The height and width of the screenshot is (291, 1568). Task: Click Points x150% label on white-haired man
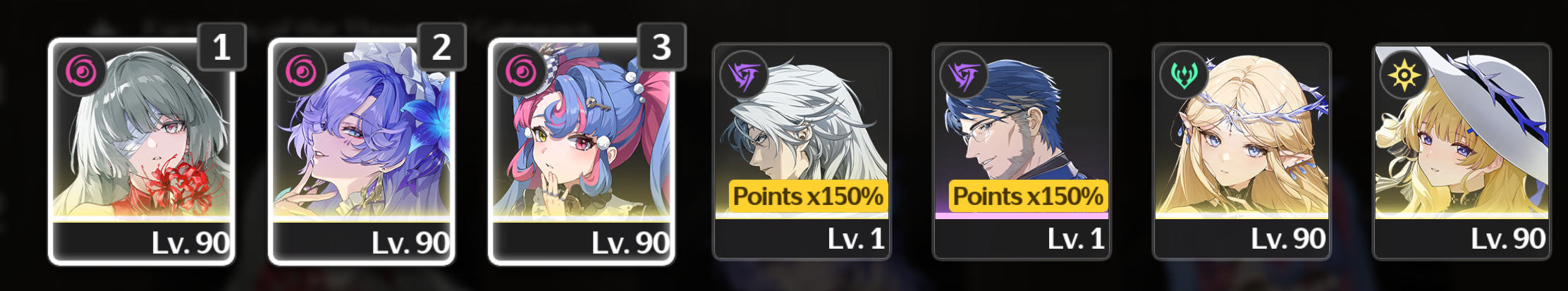[x=808, y=196]
